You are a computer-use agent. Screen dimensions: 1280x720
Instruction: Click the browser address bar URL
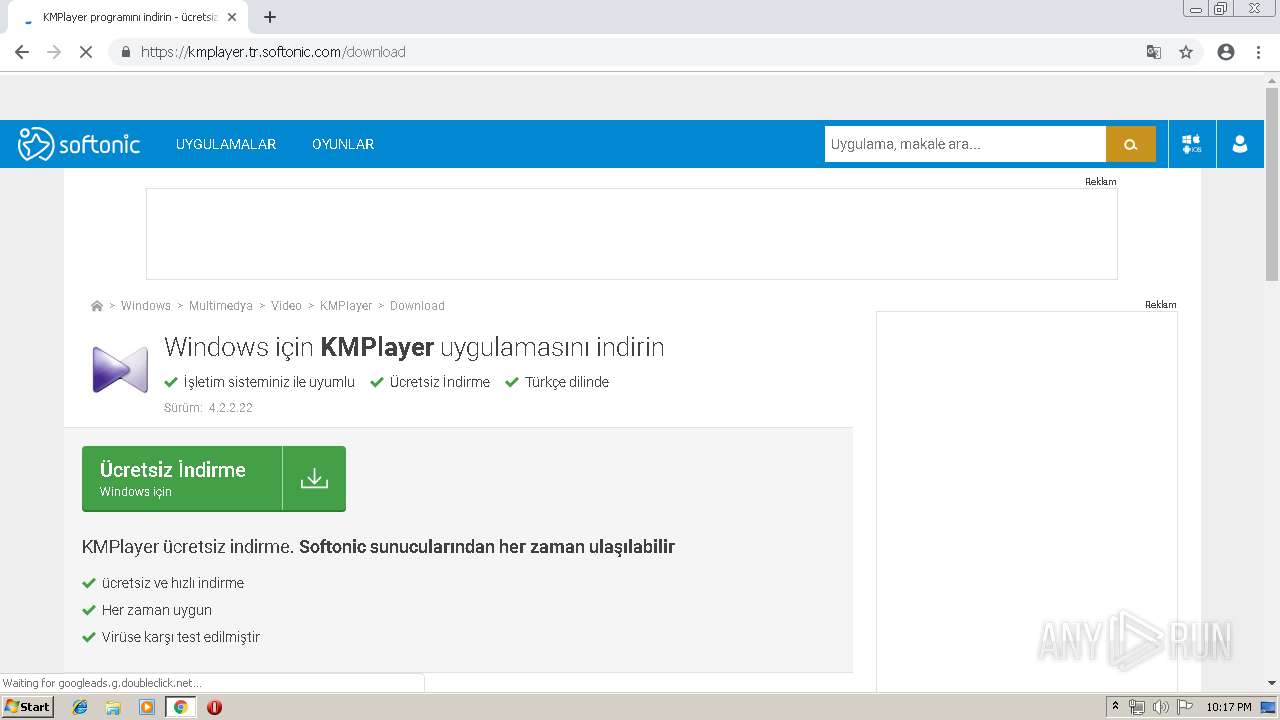[273, 52]
